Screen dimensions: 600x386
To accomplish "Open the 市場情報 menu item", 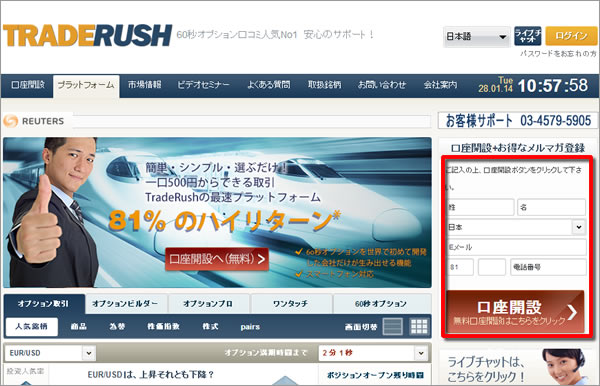I will [x=145, y=85].
